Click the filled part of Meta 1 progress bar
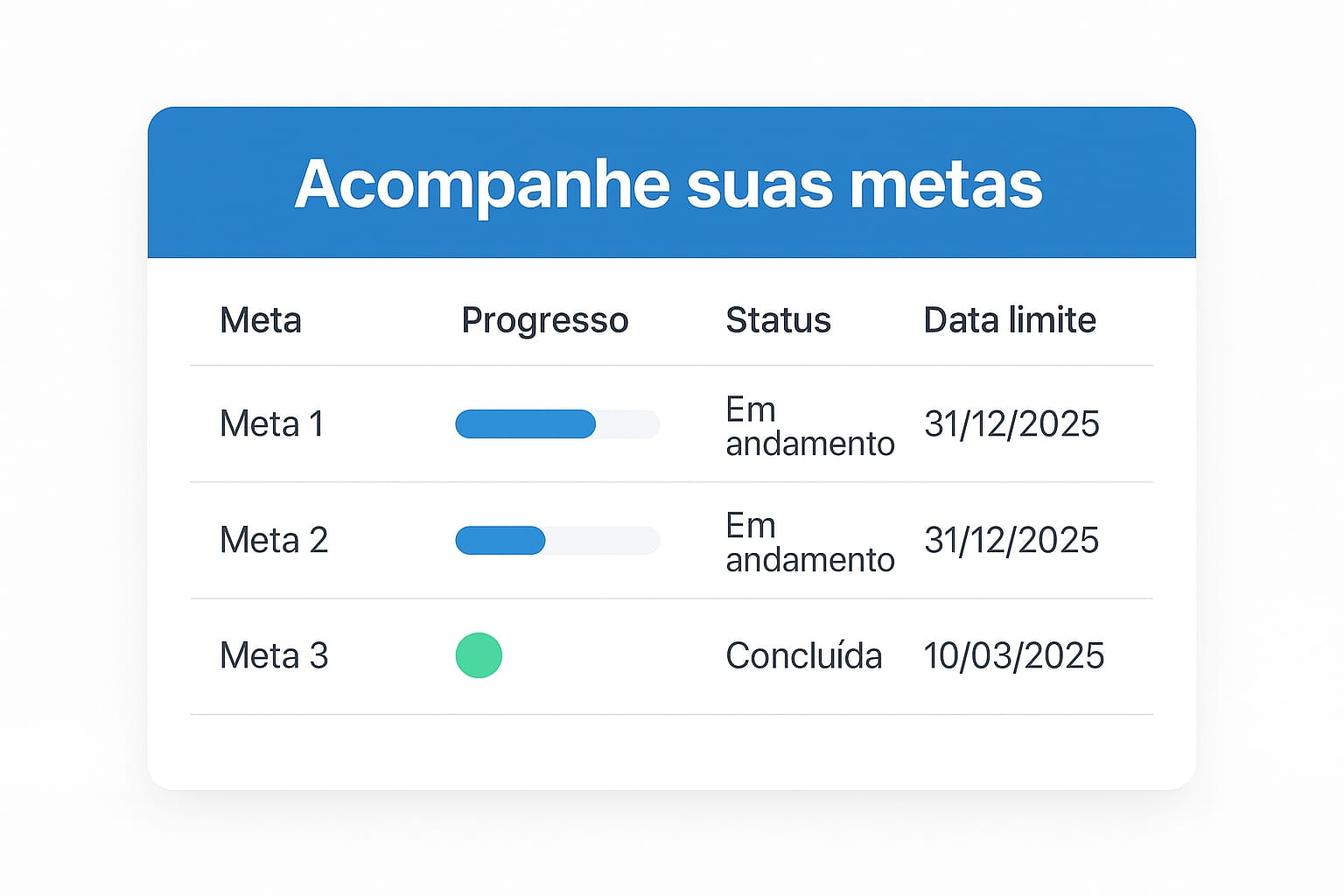This screenshot has width=1344, height=896. [x=525, y=424]
